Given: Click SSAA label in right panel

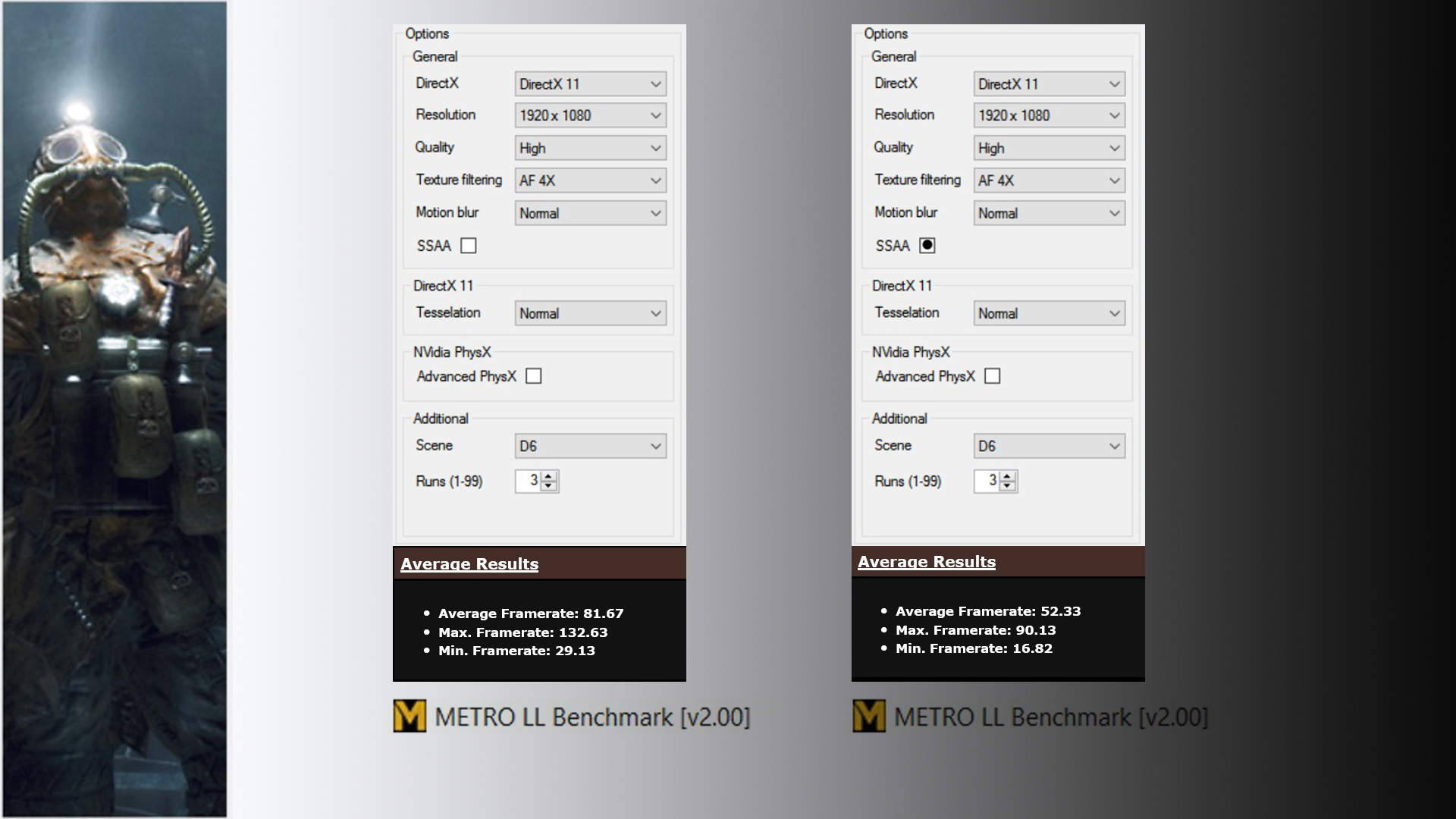Looking at the screenshot, I should 893,246.
